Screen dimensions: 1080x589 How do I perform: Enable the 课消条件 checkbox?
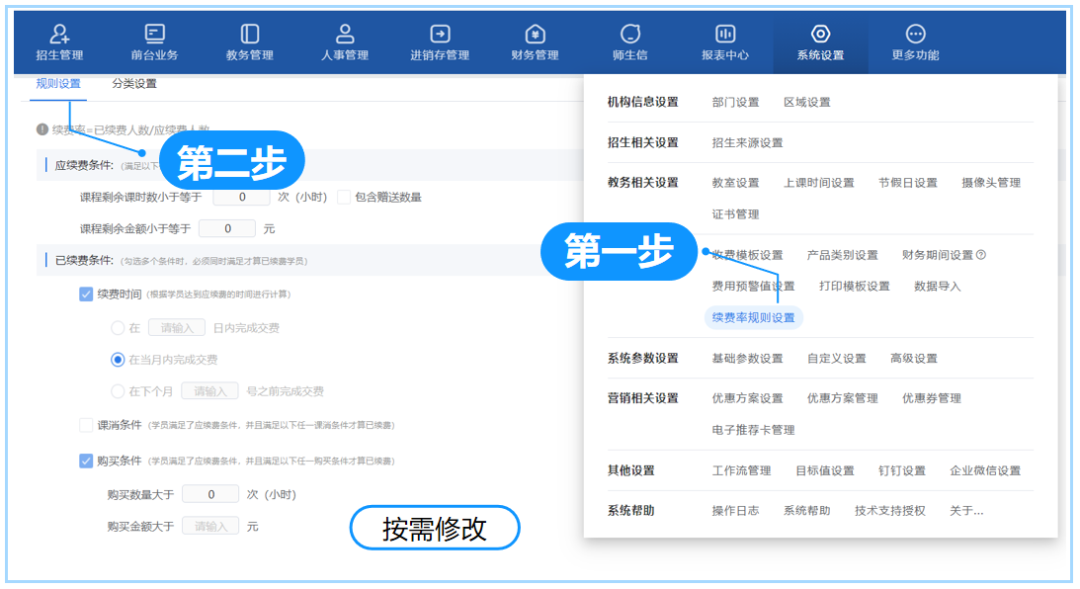click(x=86, y=425)
